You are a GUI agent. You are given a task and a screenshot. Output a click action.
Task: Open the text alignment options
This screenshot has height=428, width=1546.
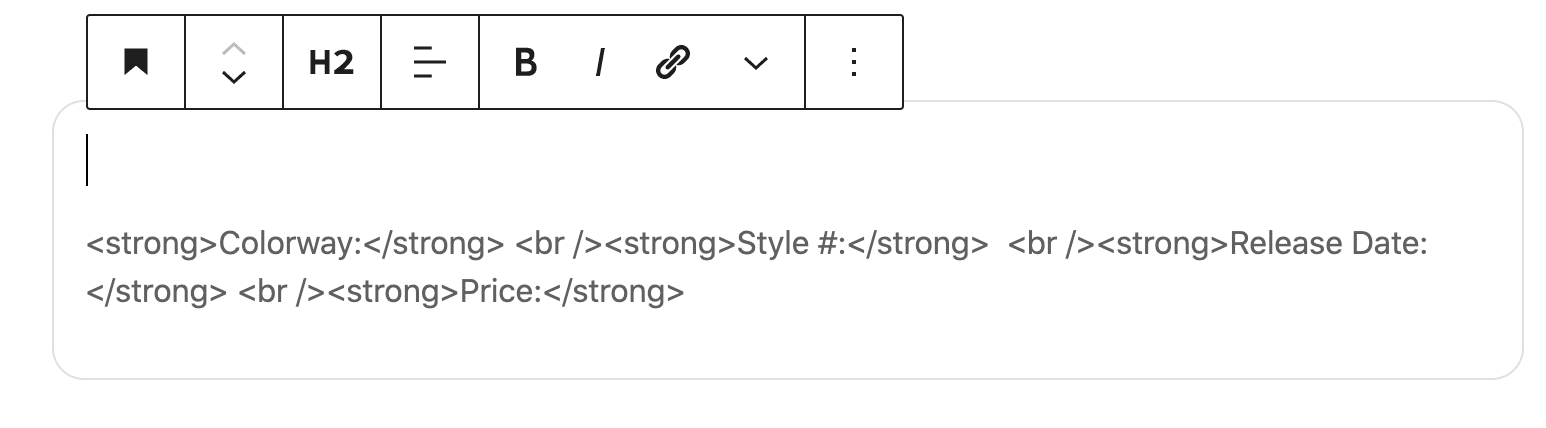430,62
